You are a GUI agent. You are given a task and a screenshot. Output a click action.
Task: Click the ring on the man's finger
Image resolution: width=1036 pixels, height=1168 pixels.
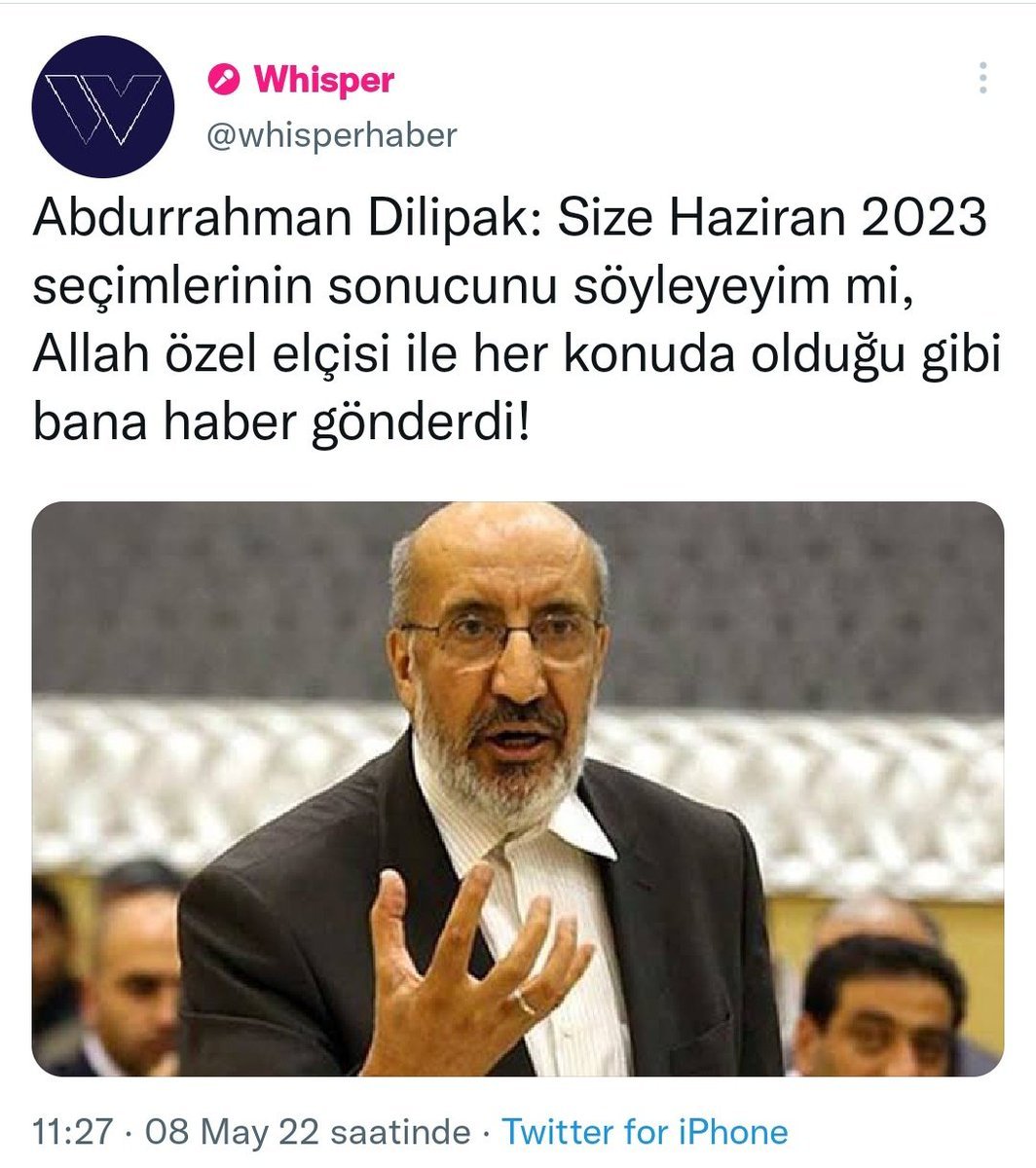526,1002
